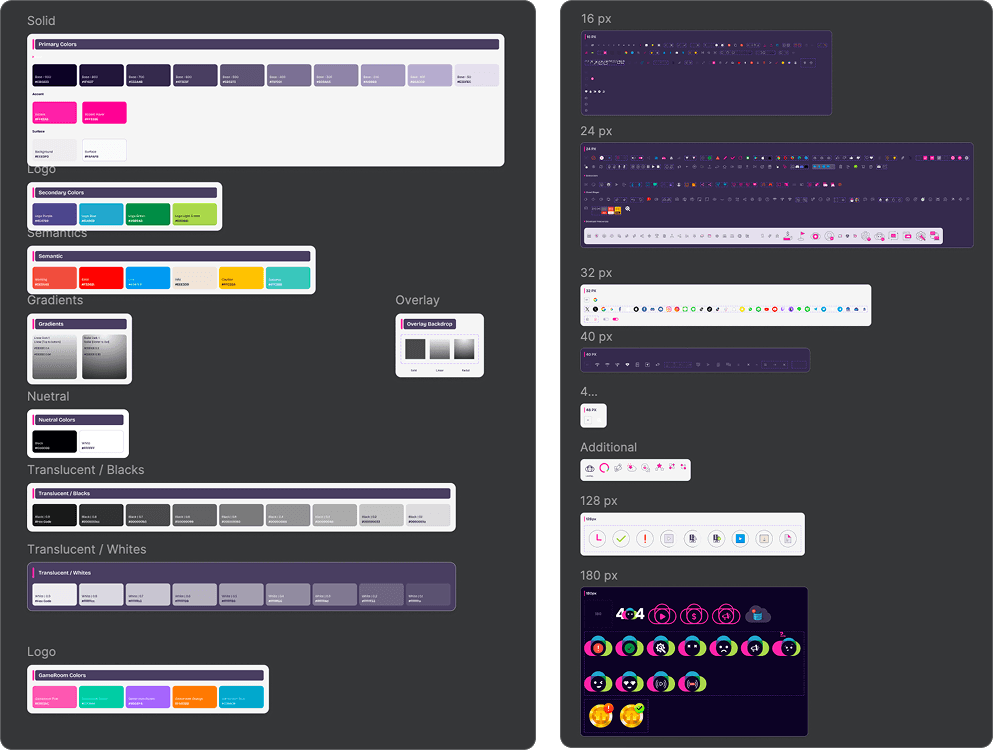Click the heart-eyes cloud face icon
This screenshot has width=993, height=750.
(x=629, y=682)
